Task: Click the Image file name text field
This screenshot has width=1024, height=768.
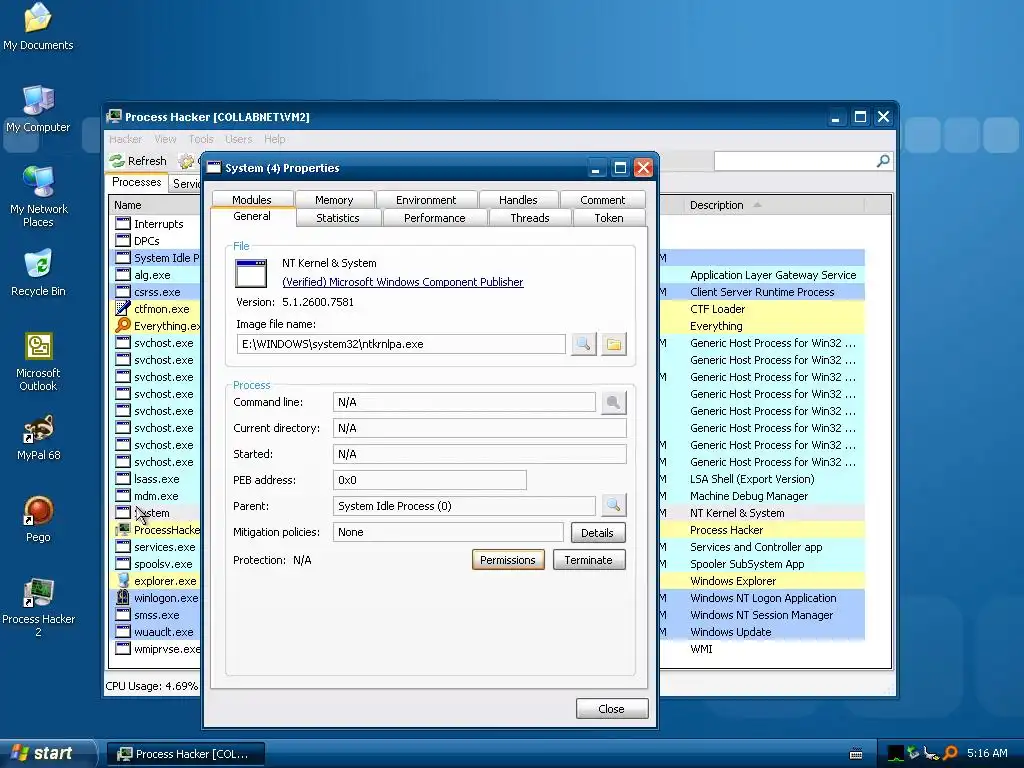Action: pos(401,344)
